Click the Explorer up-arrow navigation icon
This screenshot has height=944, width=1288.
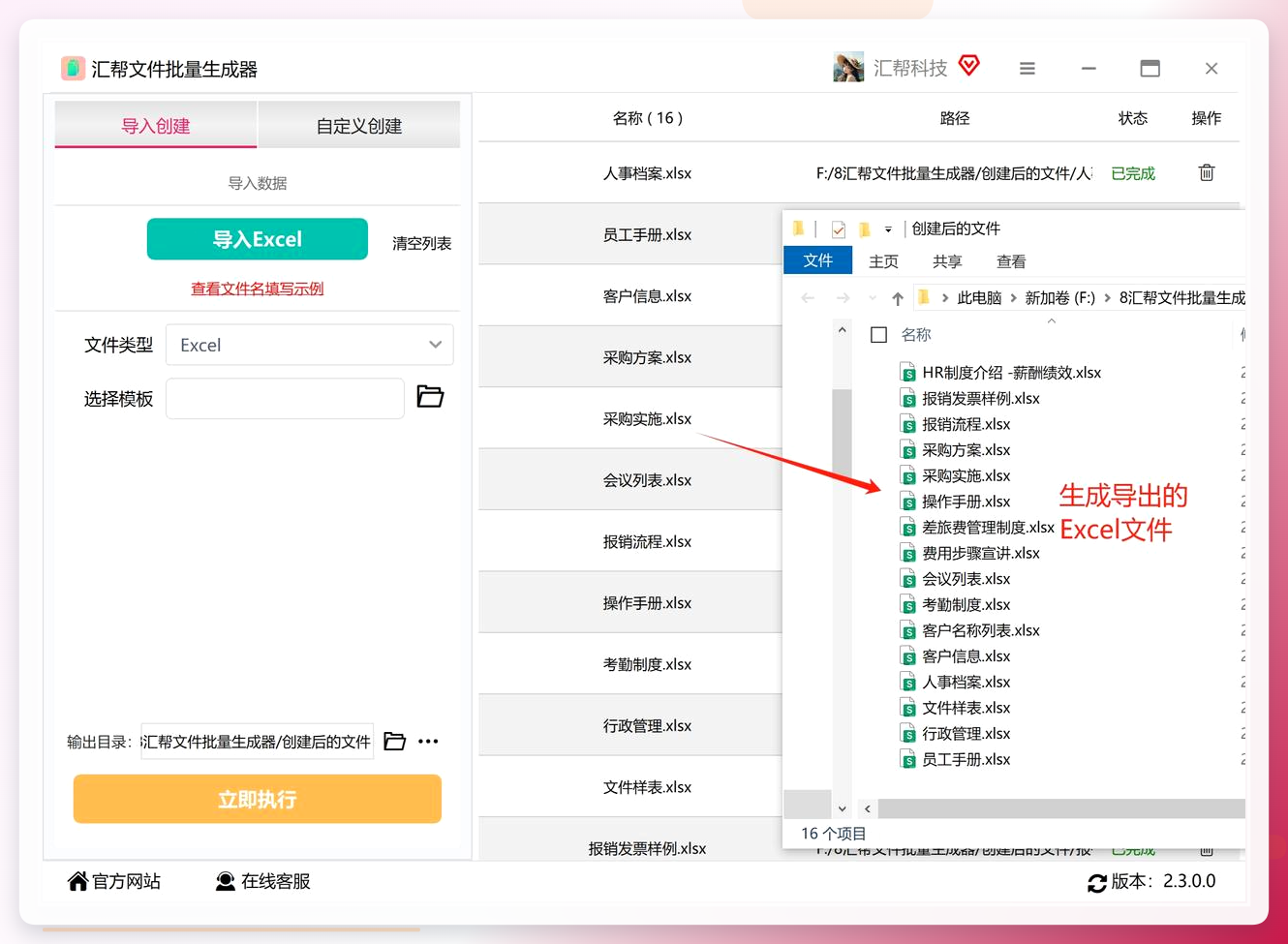898,298
